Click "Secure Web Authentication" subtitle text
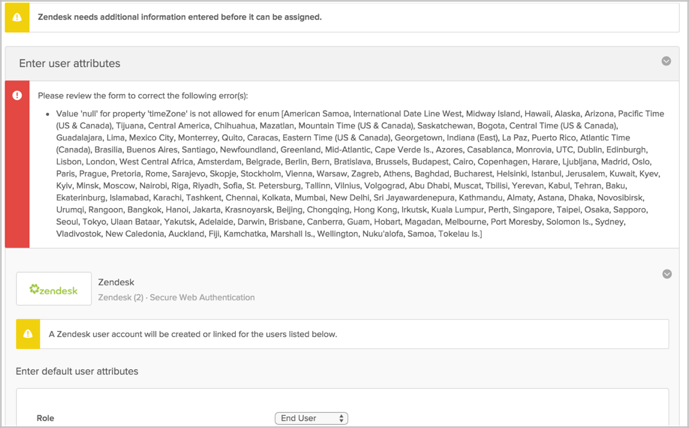 coord(199,297)
